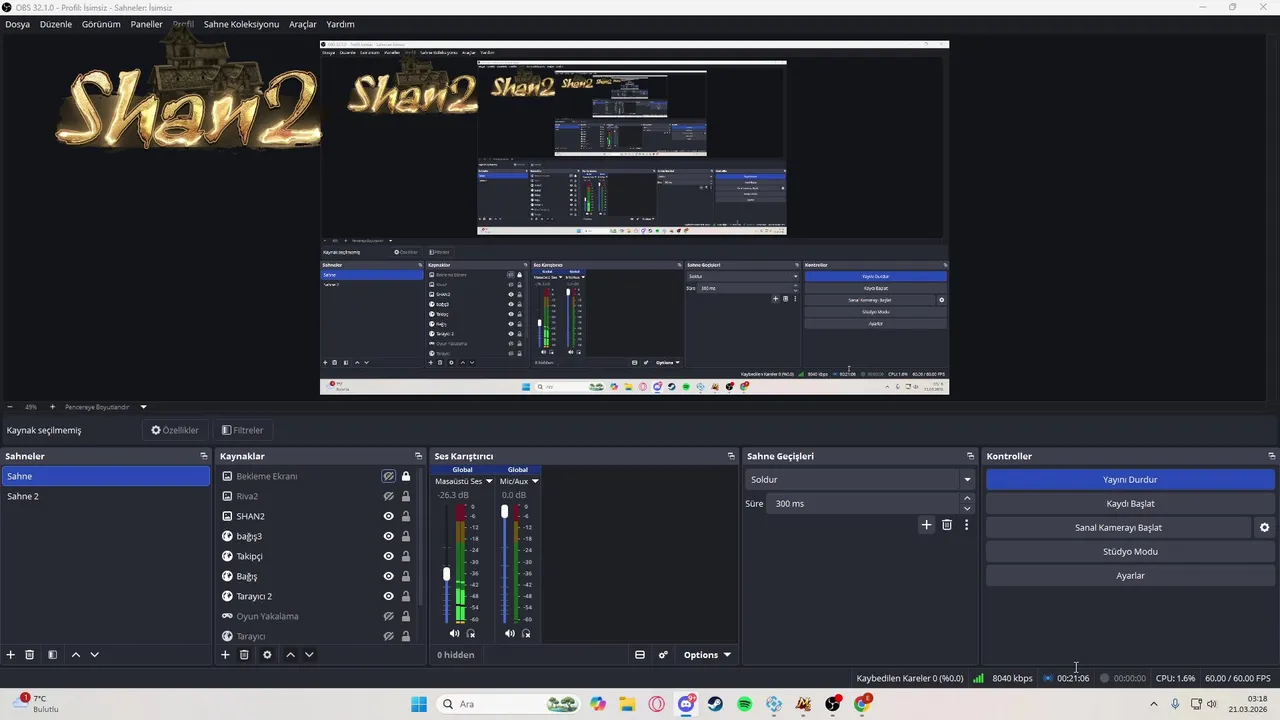Open Yardım menu
The width and height of the screenshot is (1280, 720).
pyautogui.click(x=340, y=24)
